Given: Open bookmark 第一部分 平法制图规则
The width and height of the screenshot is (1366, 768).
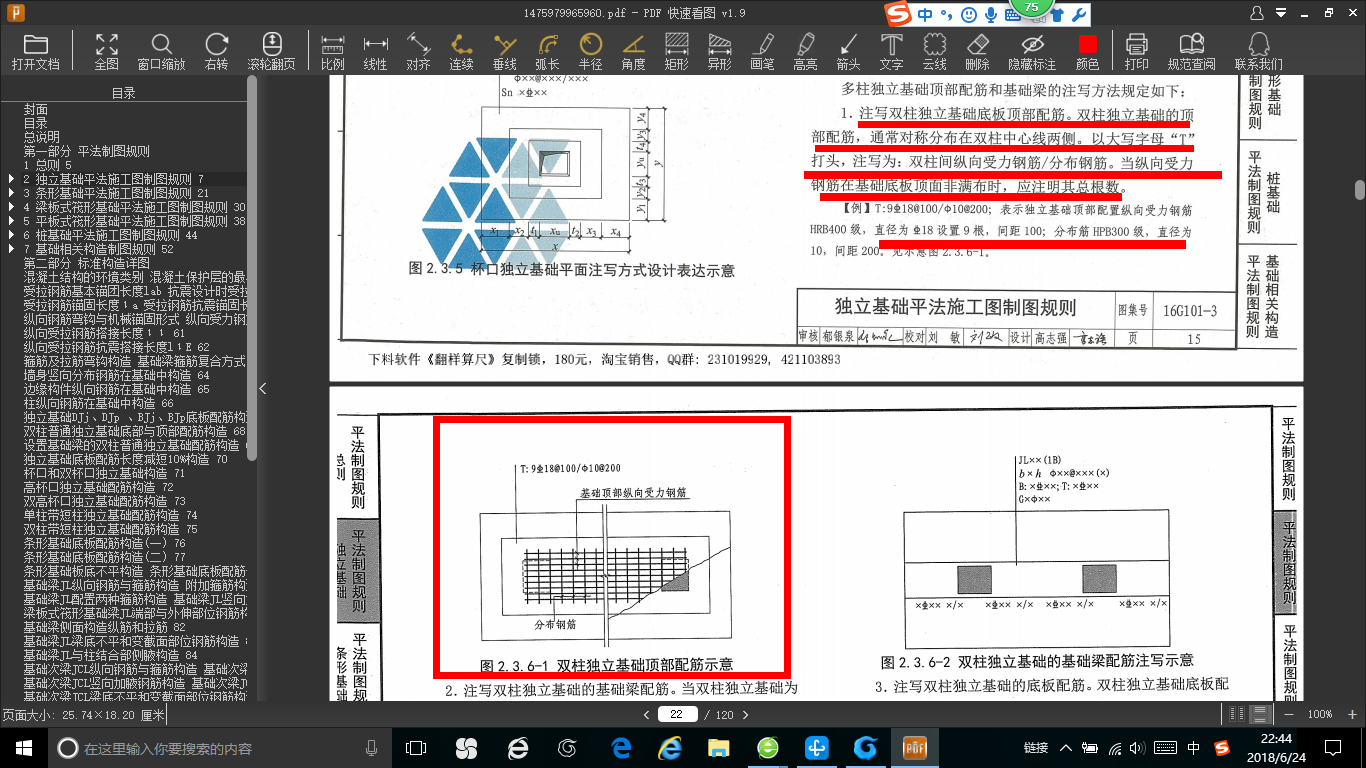Looking at the screenshot, I should click(86, 150).
